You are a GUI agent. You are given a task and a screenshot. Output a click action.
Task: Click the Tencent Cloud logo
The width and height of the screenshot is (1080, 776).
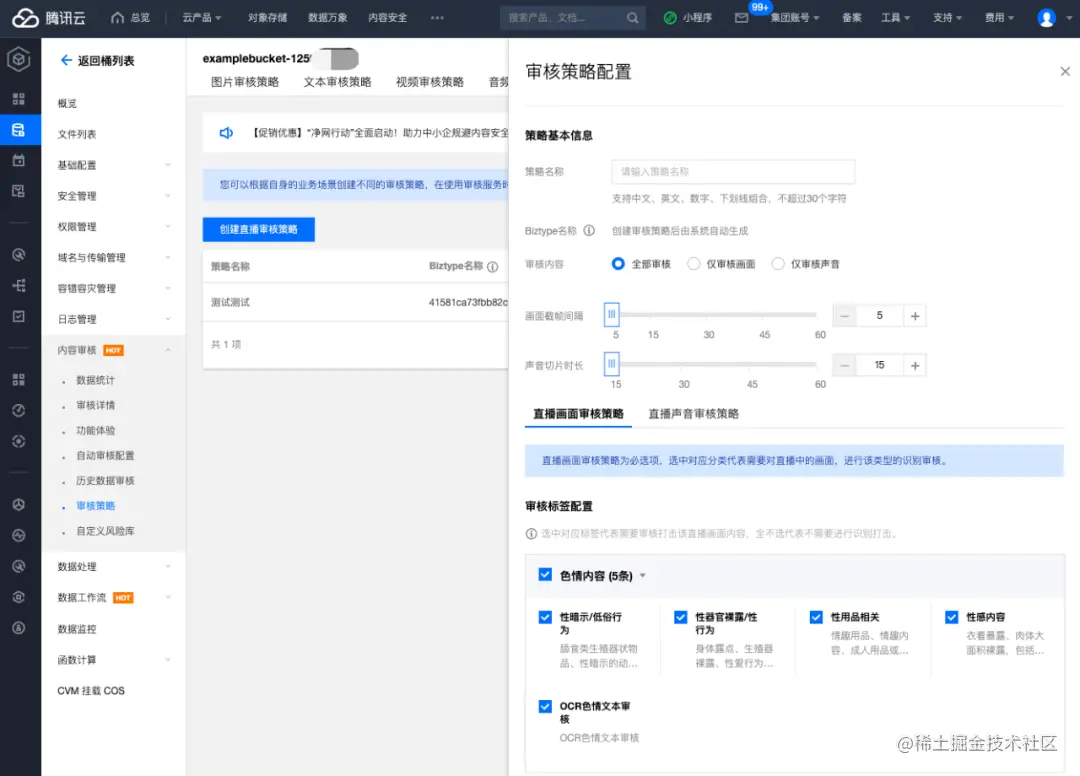click(48, 18)
